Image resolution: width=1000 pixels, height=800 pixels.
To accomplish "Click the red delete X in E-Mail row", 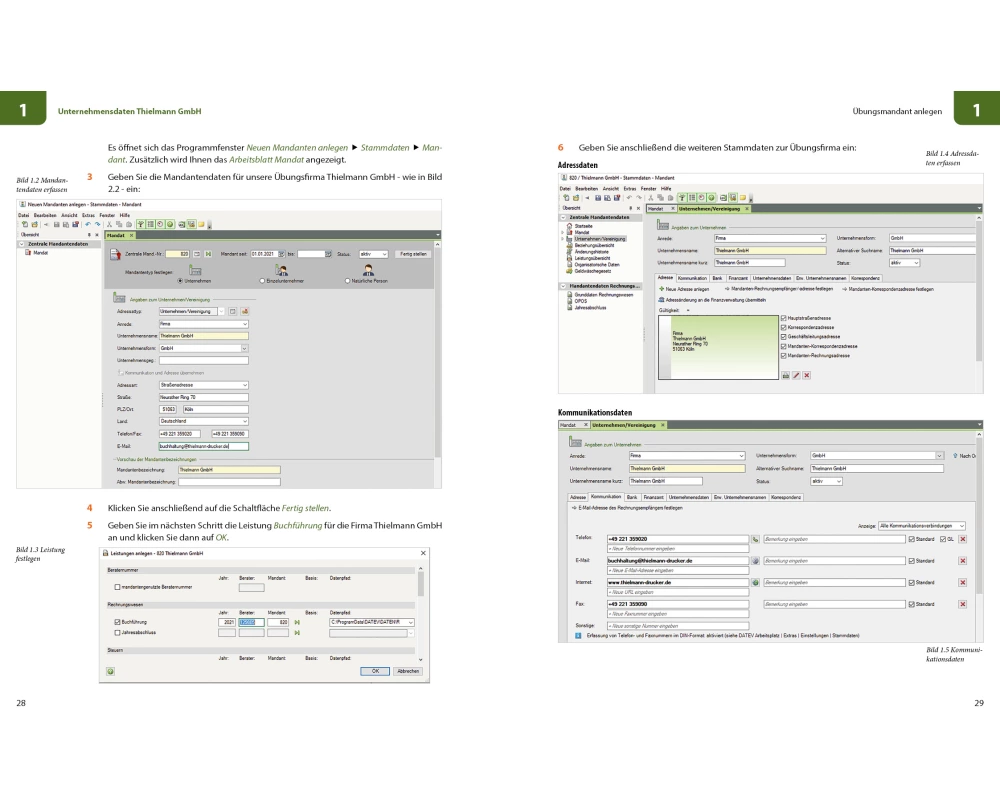I will click(962, 561).
